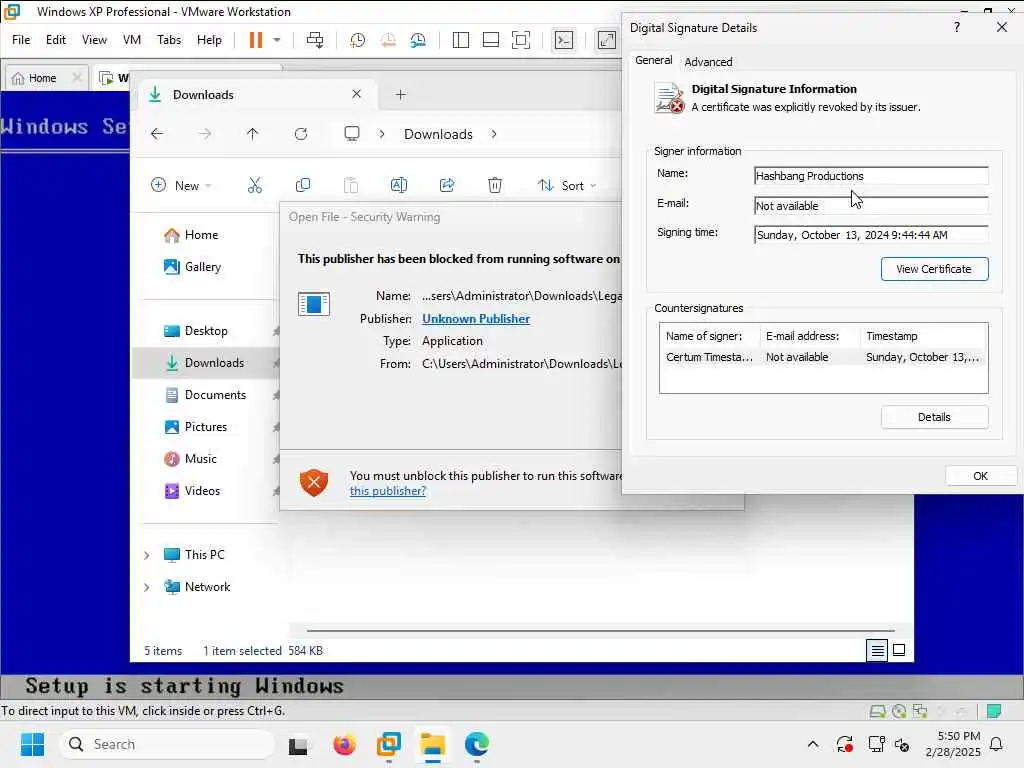Click the Delete trash icon in Explorer
Image resolution: width=1024 pixels, height=768 pixels.
point(495,185)
